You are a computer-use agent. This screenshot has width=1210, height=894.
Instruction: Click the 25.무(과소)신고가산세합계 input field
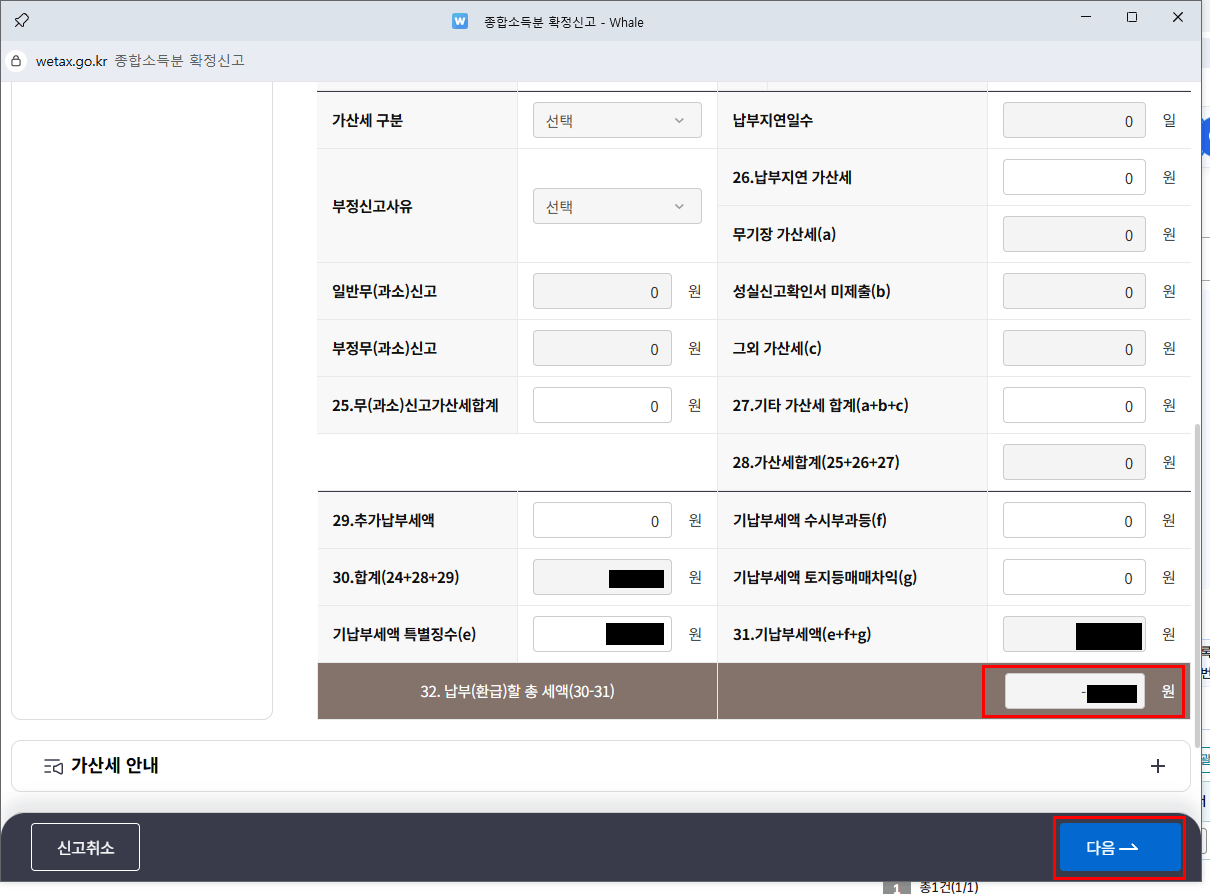click(602, 406)
